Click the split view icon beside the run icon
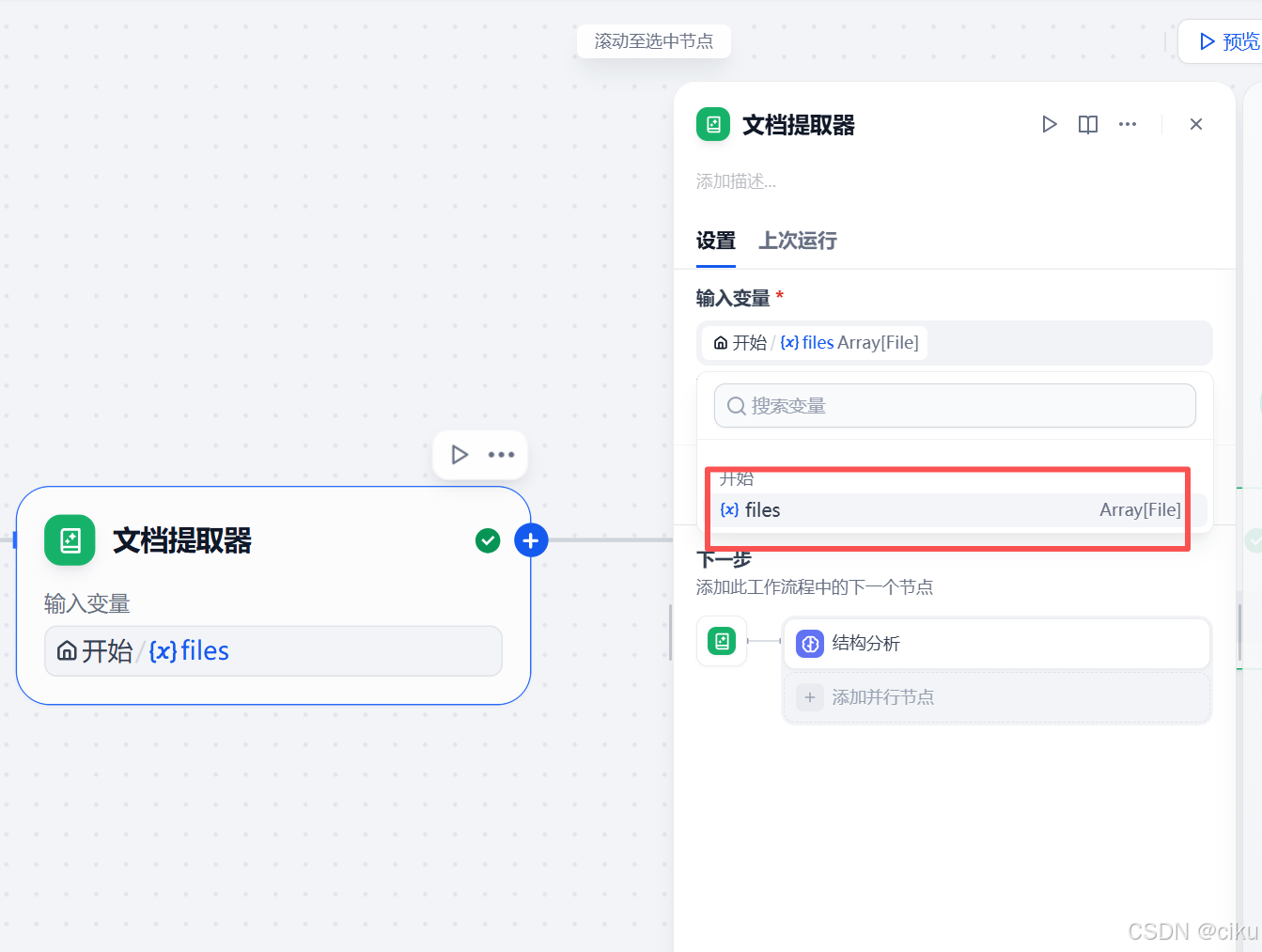The image size is (1262, 952). 1087,123
